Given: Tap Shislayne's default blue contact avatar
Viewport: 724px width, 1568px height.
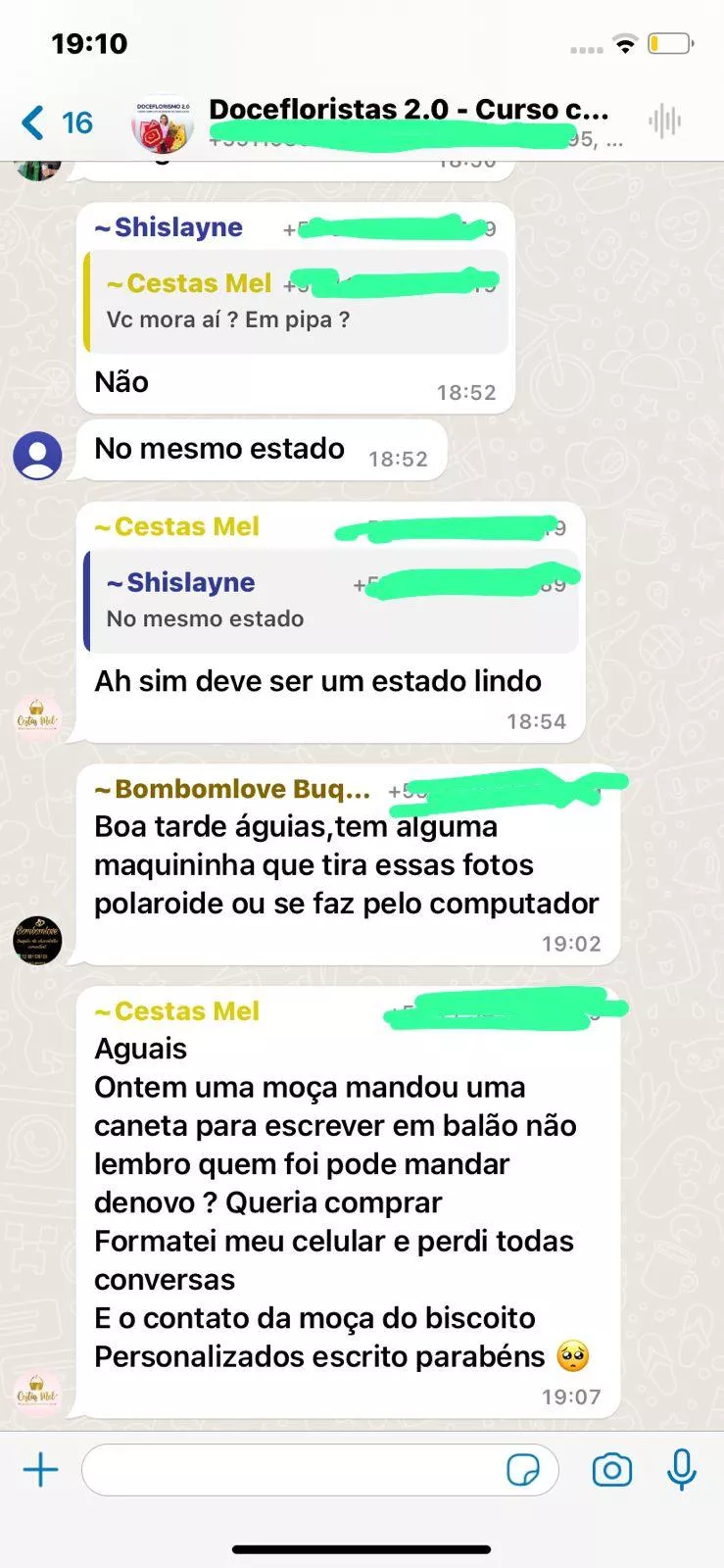Looking at the screenshot, I should [x=37, y=455].
